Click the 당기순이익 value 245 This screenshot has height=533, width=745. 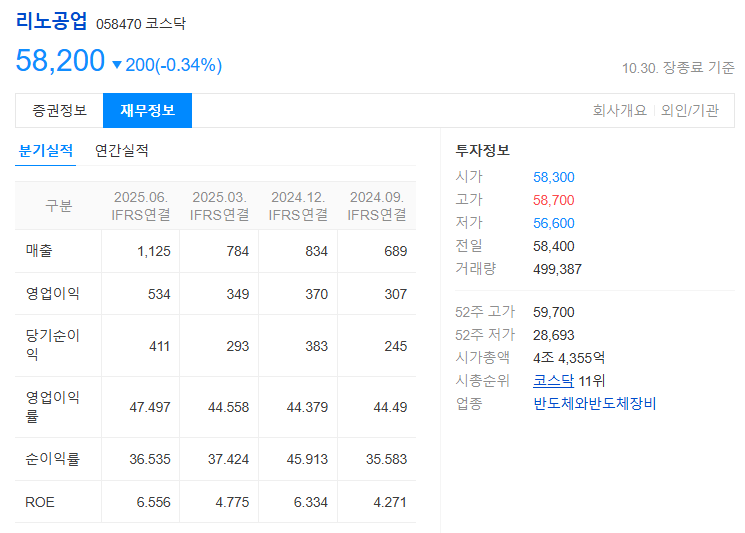pos(395,346)
